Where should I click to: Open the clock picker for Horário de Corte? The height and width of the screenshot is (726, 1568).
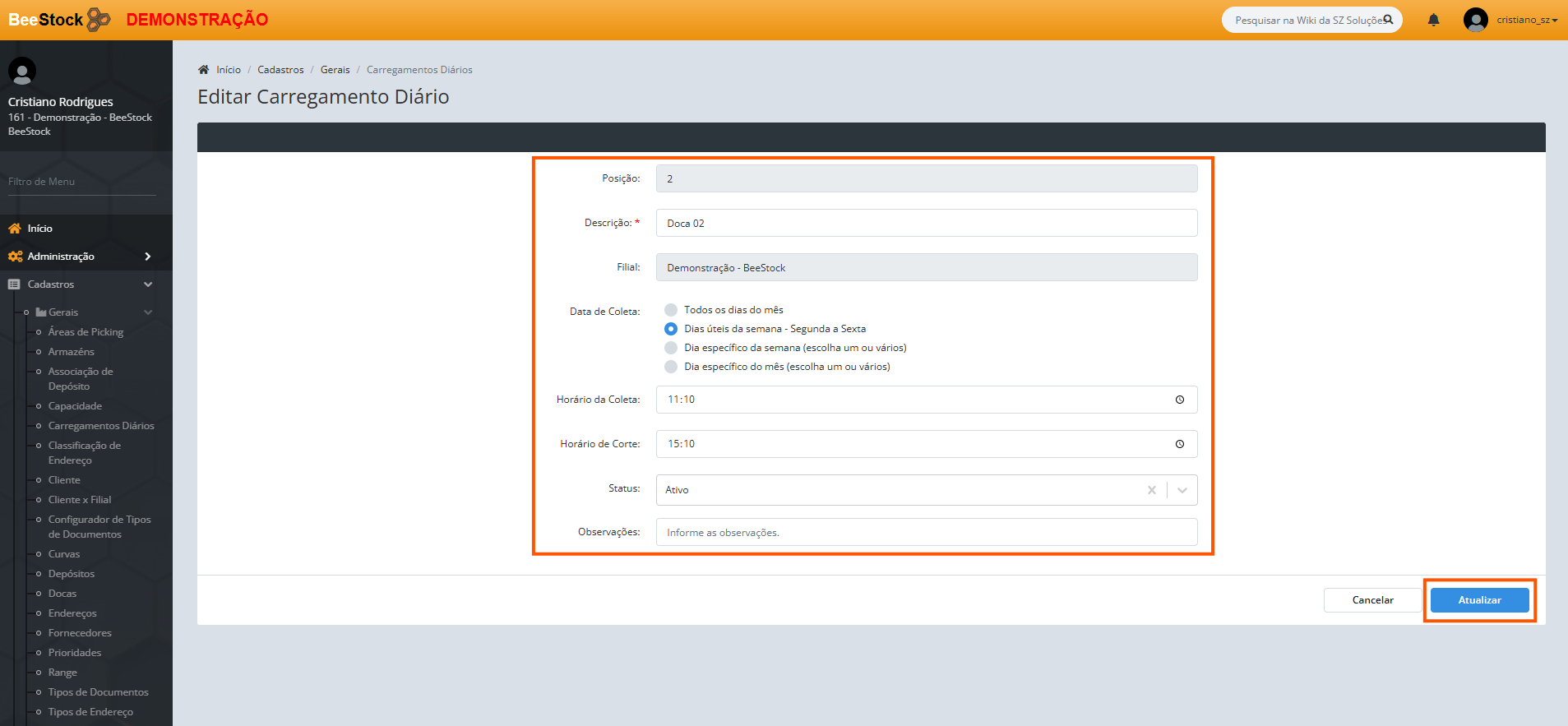pos(1179,444)
